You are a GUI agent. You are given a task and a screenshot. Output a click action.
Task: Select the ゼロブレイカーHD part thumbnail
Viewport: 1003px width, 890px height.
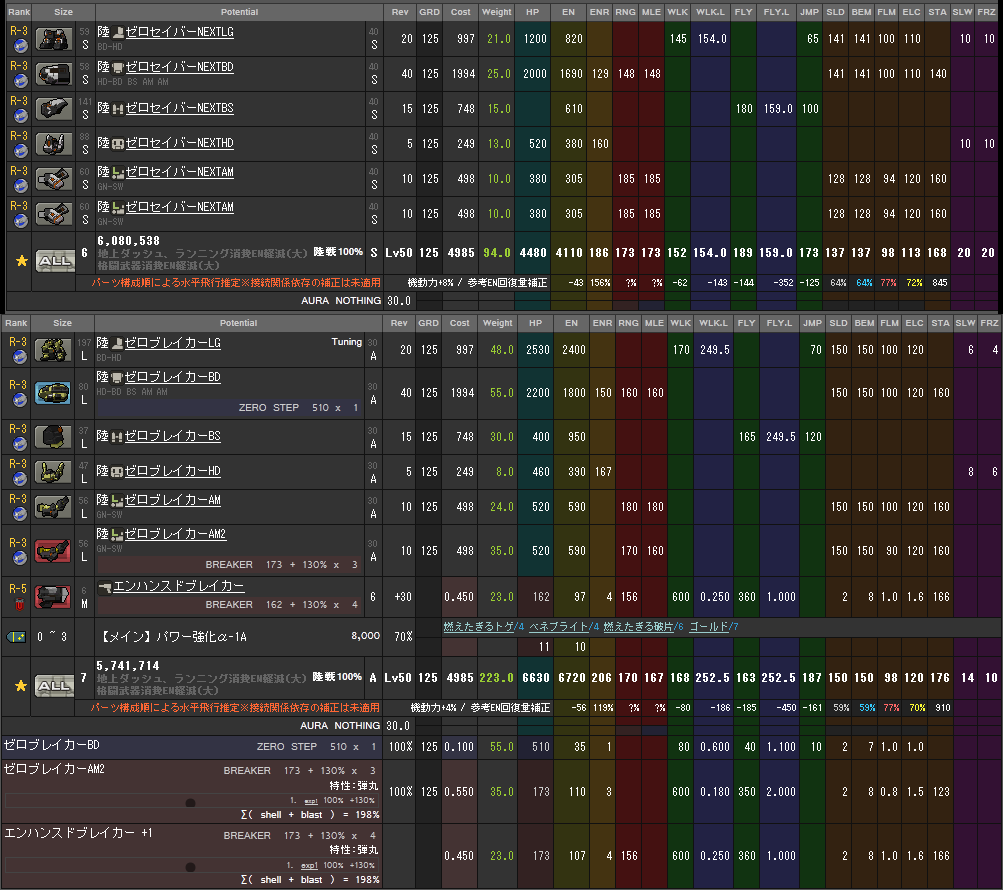click(x=53, y=472)
